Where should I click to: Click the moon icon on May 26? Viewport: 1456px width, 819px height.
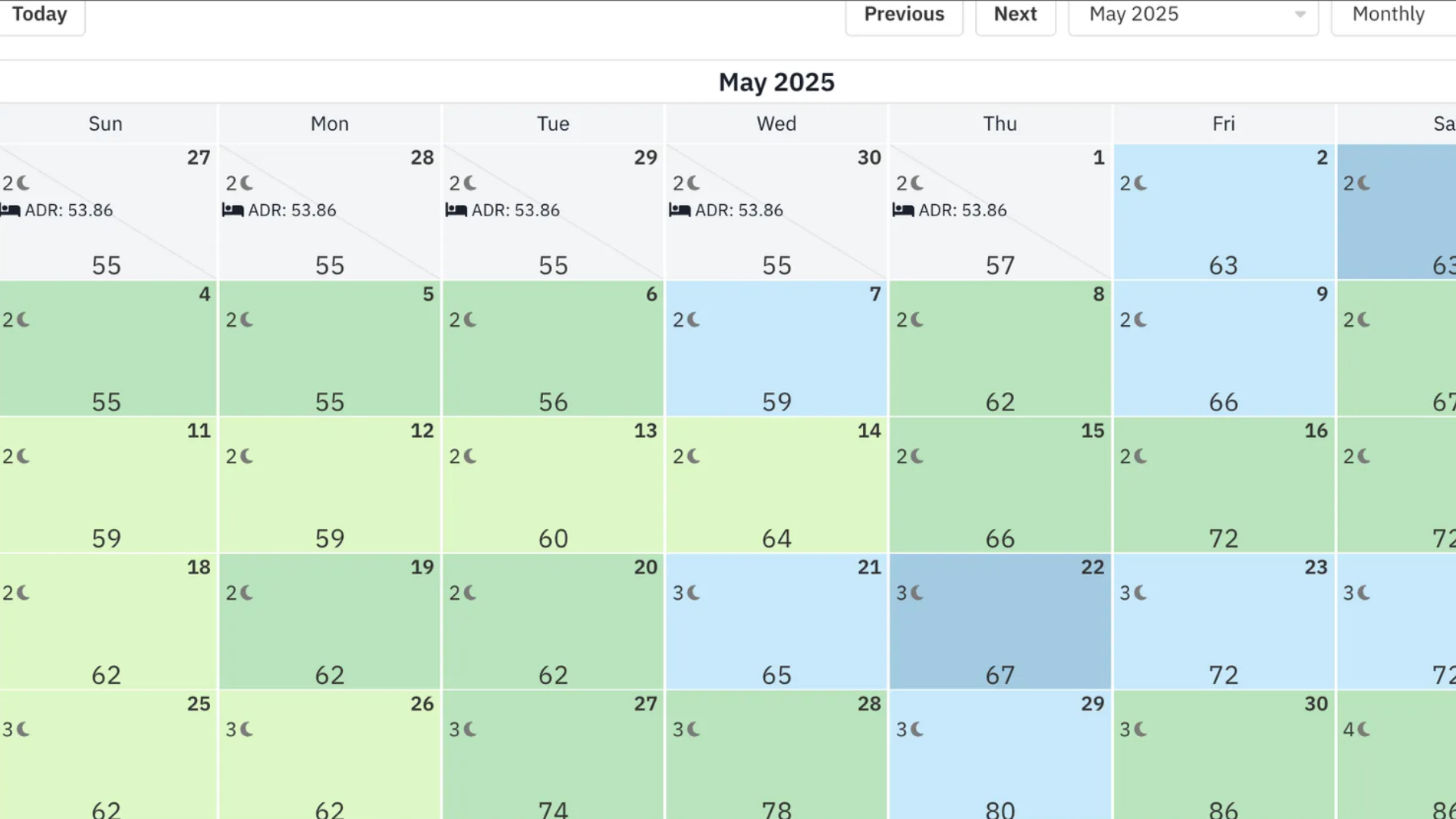(x=246, y=730)
